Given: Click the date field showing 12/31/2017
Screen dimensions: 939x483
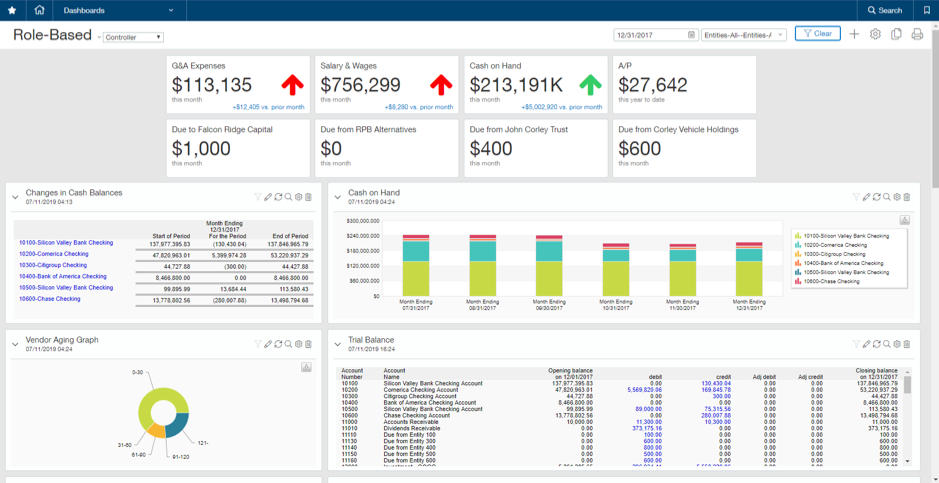Looking at the screenshot, I should 656,35.
